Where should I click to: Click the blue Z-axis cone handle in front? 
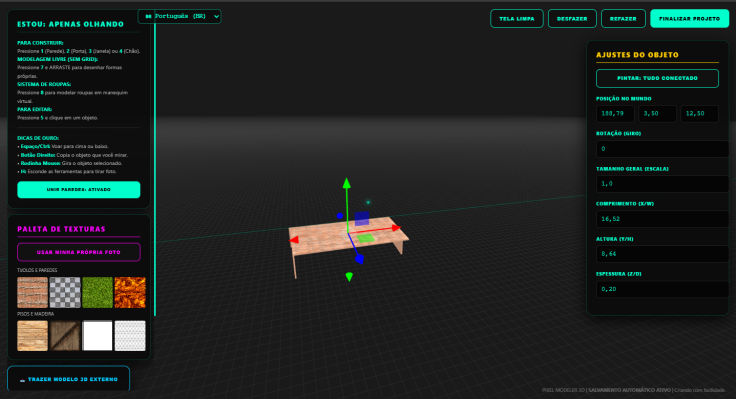click(x=360, y=259)
